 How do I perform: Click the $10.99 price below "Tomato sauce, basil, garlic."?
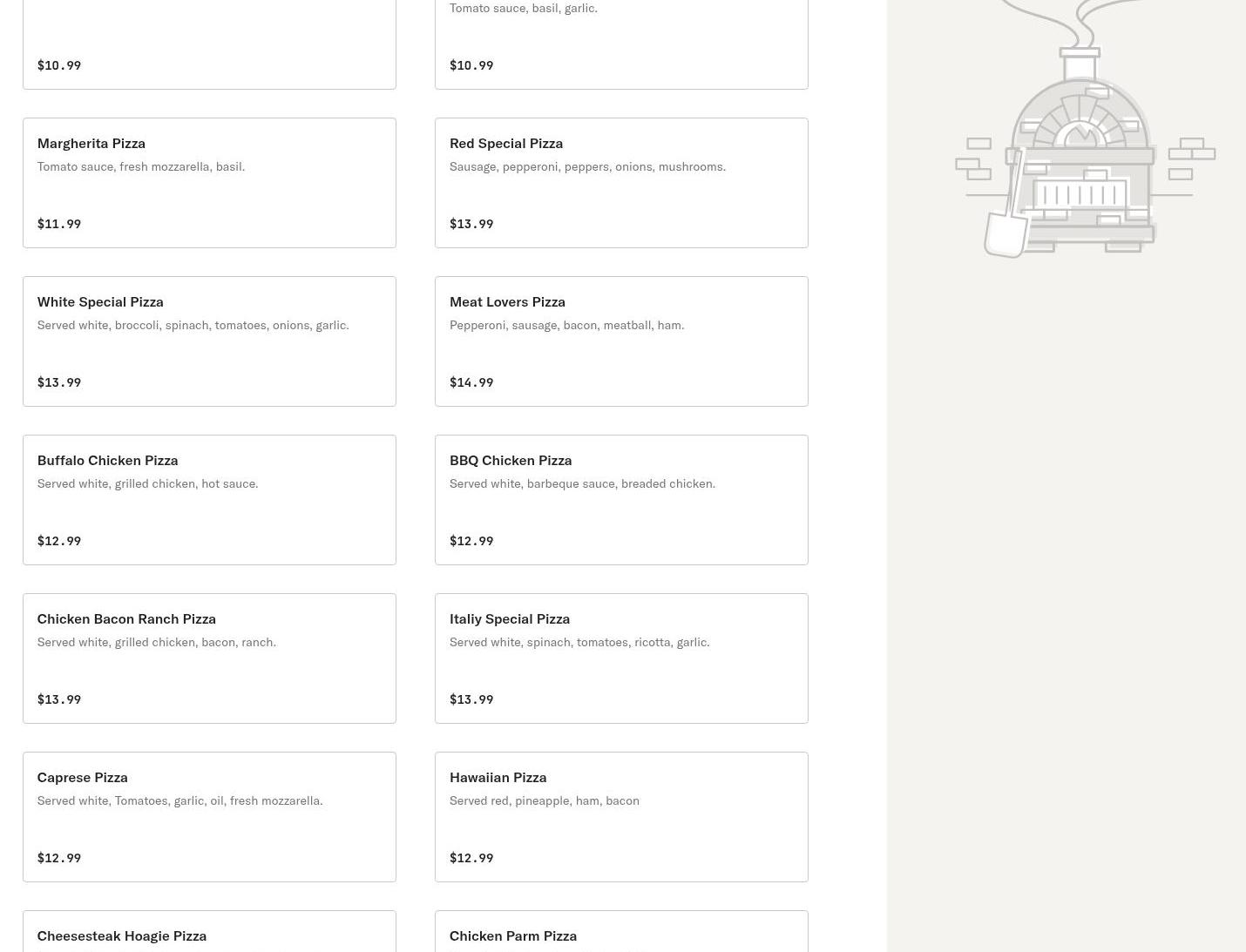(x=471, y=65)
